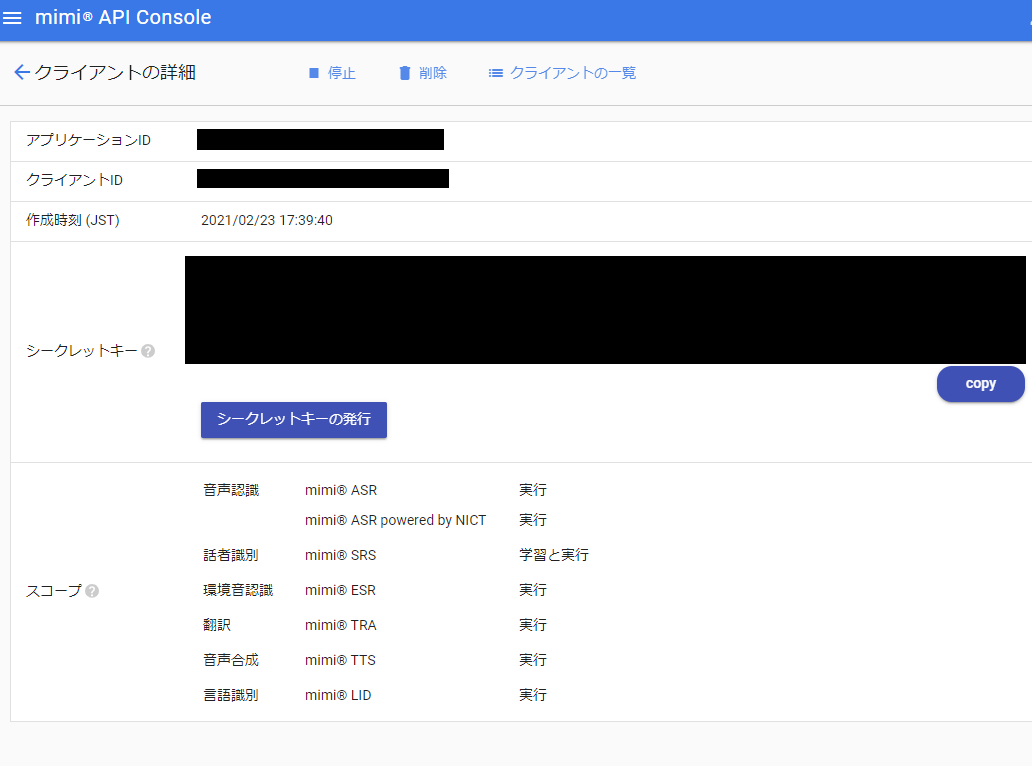
Task: Navigate to クライアントの一覧
Action: (572, 72)
